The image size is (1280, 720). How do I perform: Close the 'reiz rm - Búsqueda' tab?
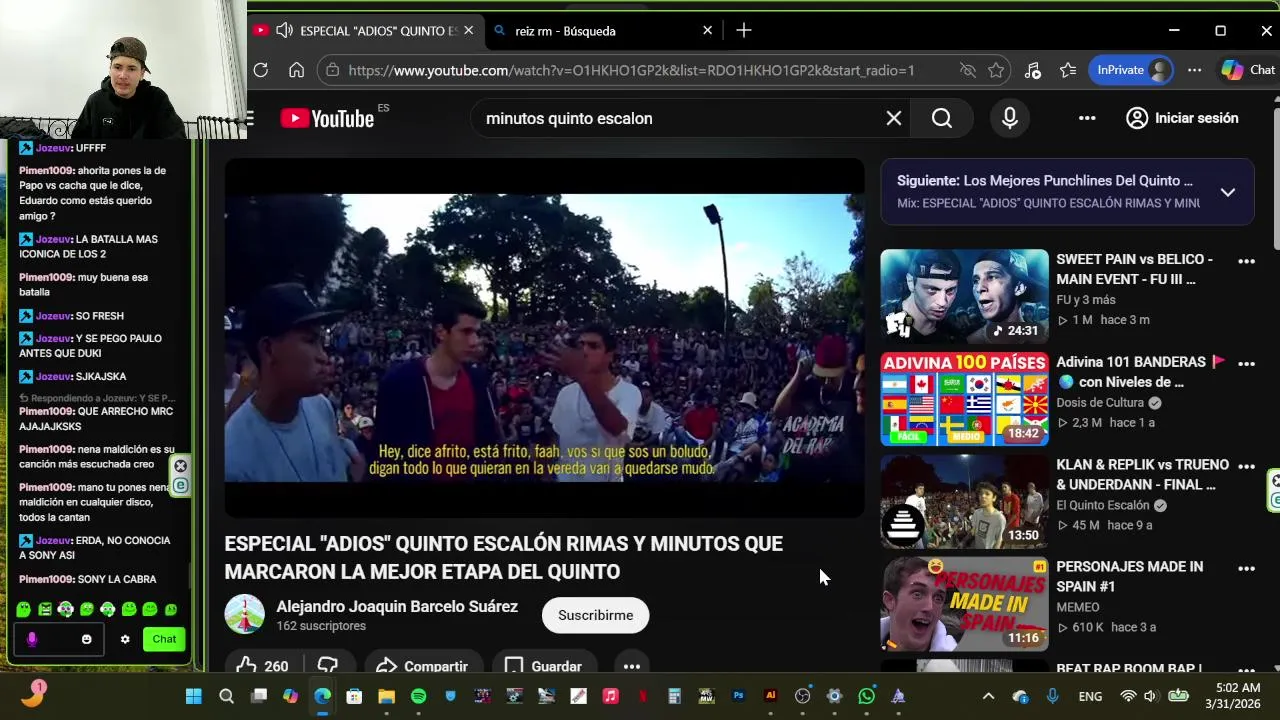click(707, 31)
